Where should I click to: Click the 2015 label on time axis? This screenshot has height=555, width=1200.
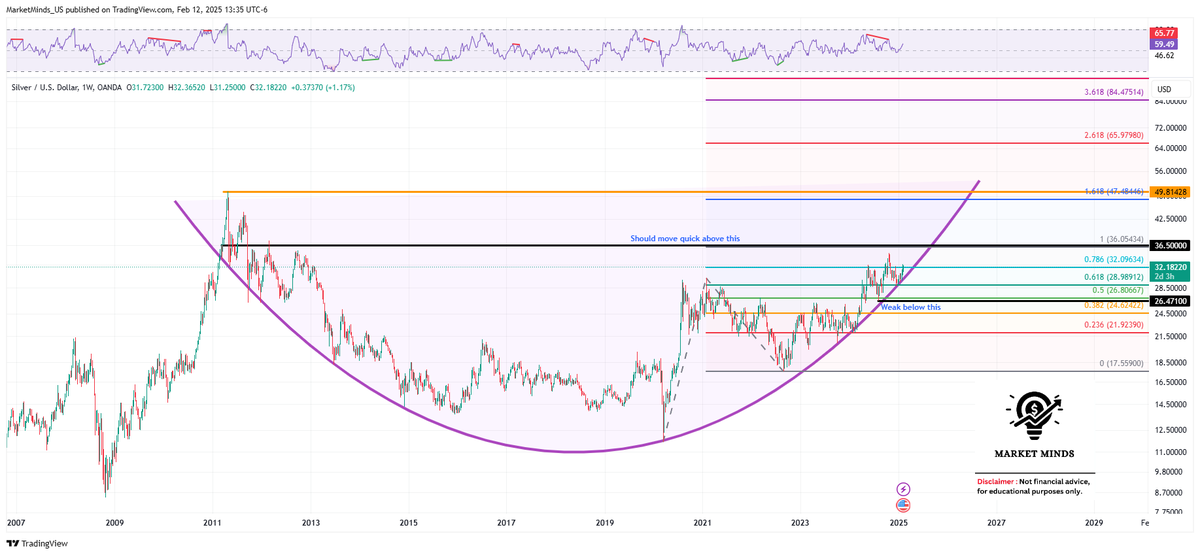pyautogui.click(x=408, y=523)
